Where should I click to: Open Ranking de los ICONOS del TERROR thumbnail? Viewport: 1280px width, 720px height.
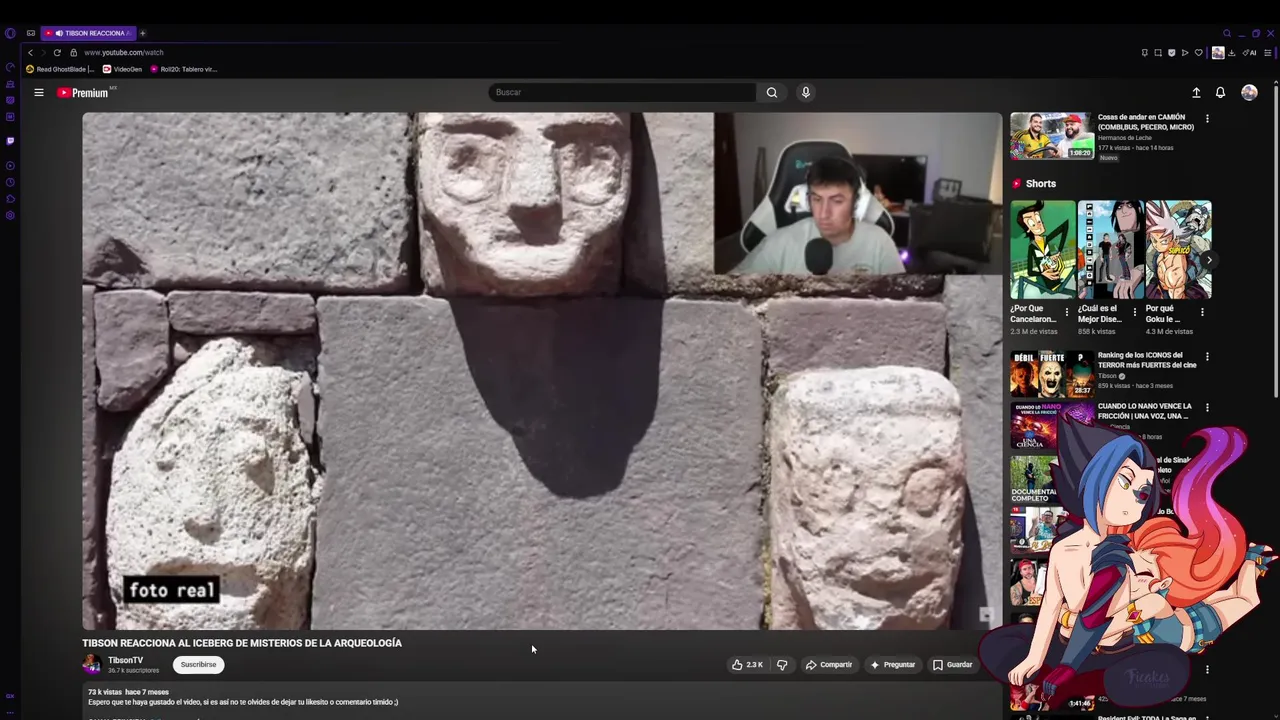click(x=1051, y=374)
